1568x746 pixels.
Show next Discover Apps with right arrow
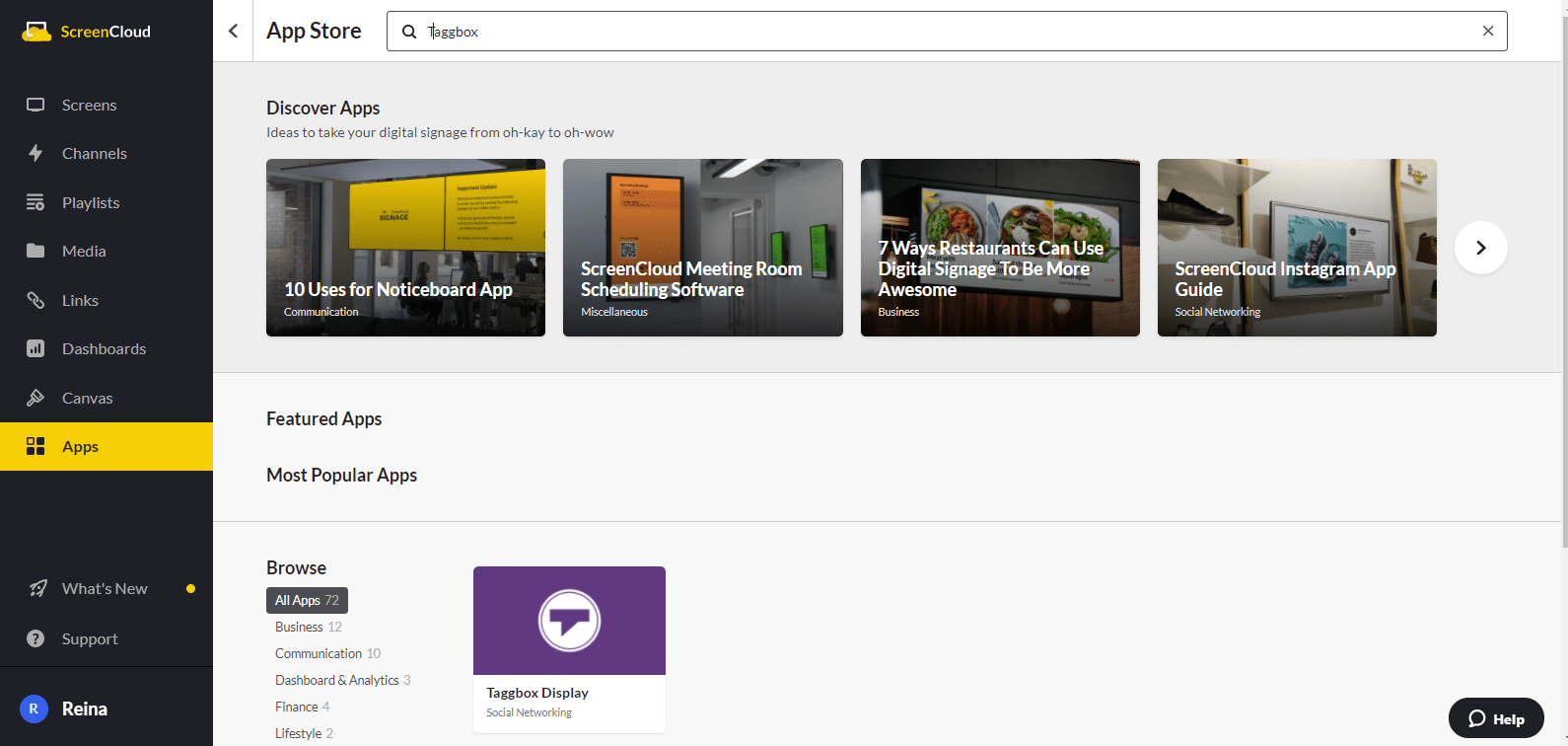click(1480, 248)
